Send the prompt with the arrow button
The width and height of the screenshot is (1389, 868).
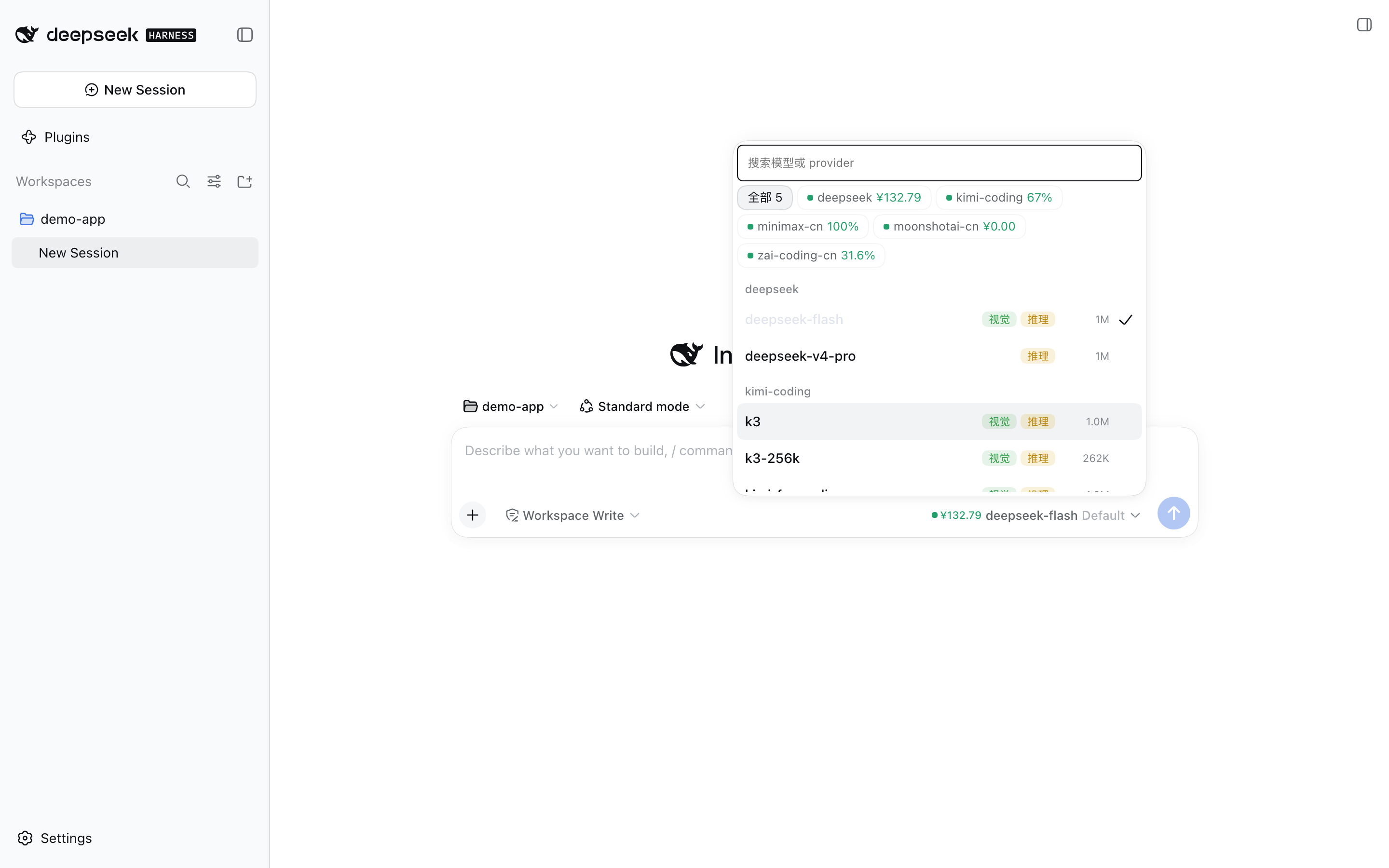coord(1173,513)
